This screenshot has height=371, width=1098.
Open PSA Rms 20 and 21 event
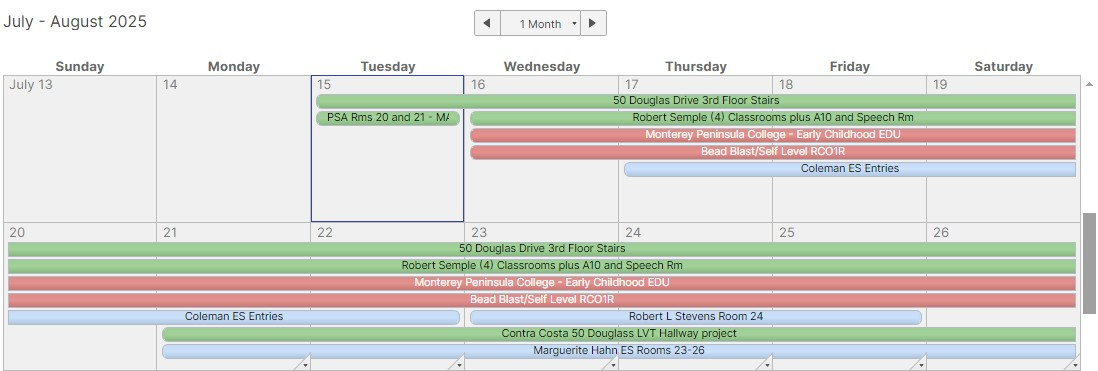coord(388,118)
